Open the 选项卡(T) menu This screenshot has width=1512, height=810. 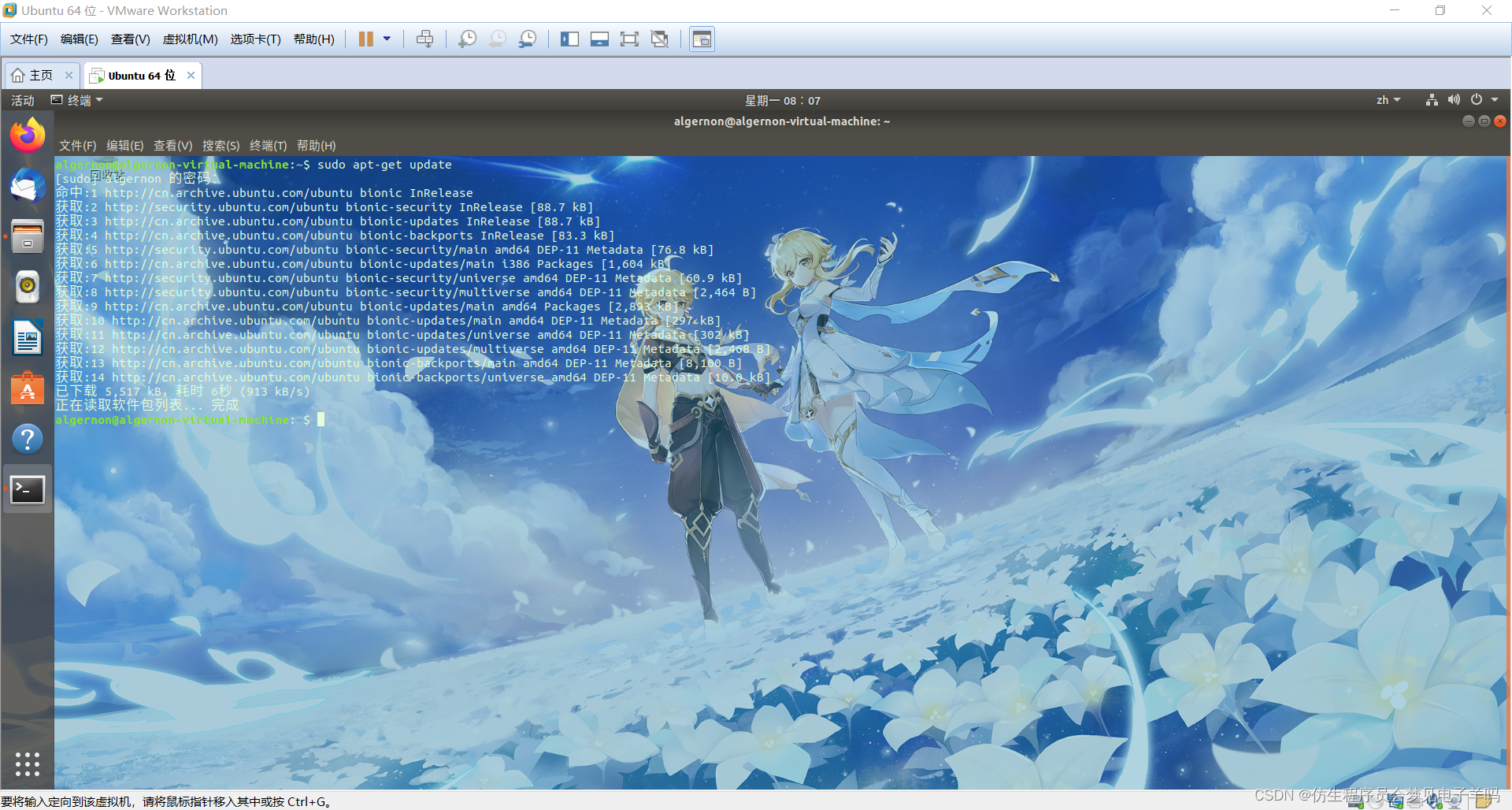click(256, 39)
